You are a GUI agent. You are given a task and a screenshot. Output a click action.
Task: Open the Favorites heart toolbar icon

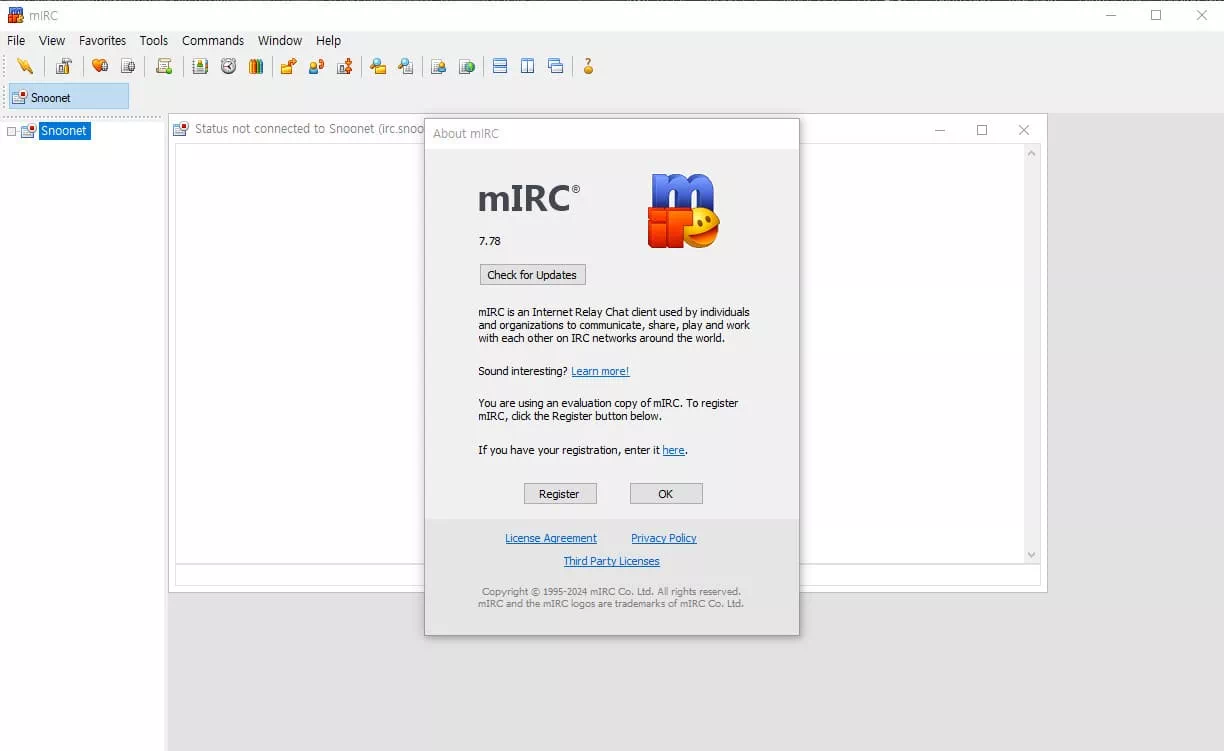click(100, 66)
